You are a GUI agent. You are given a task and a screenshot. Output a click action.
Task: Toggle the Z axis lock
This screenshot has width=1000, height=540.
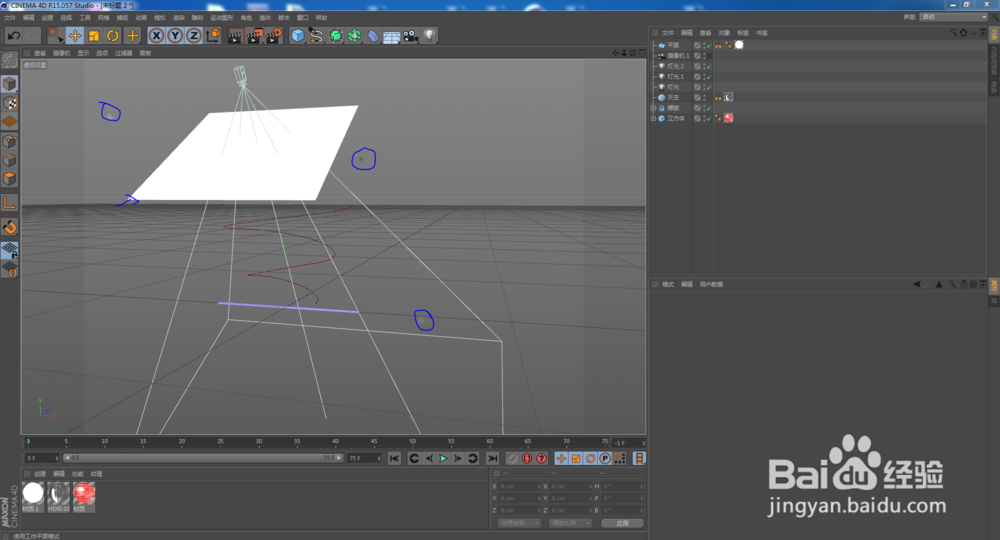point(194,36)
